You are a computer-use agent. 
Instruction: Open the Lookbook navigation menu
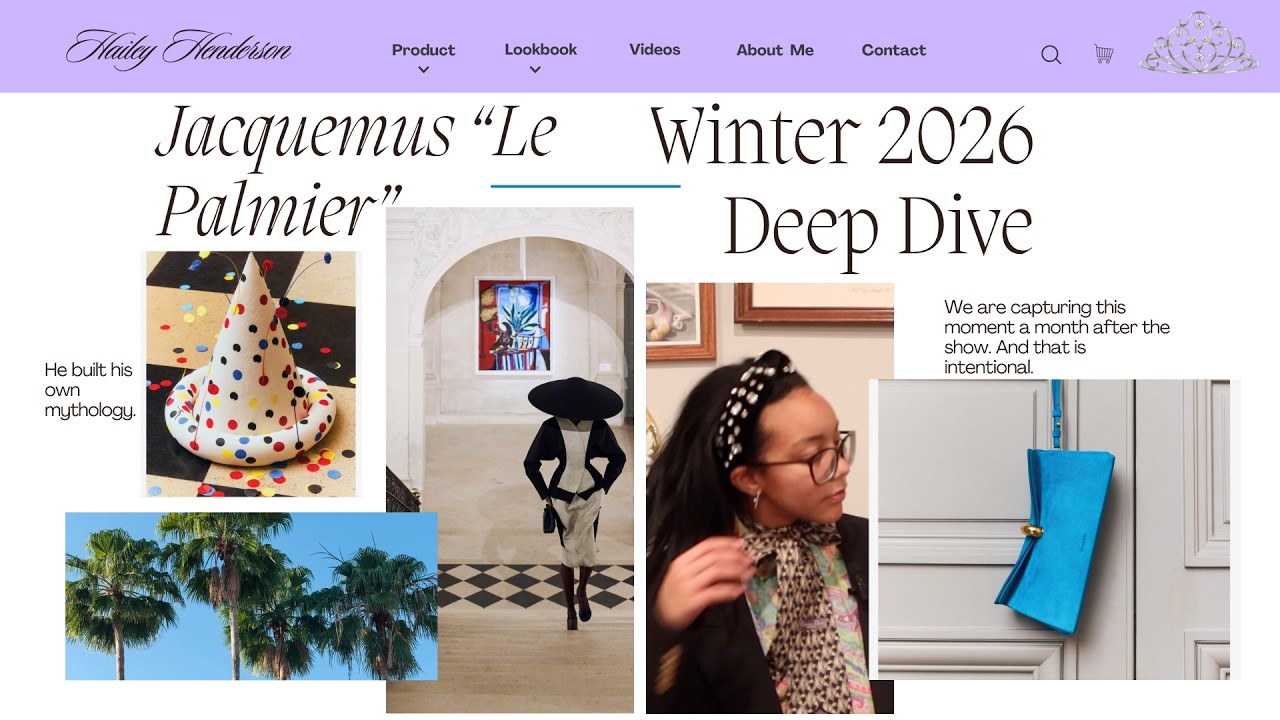541,50
